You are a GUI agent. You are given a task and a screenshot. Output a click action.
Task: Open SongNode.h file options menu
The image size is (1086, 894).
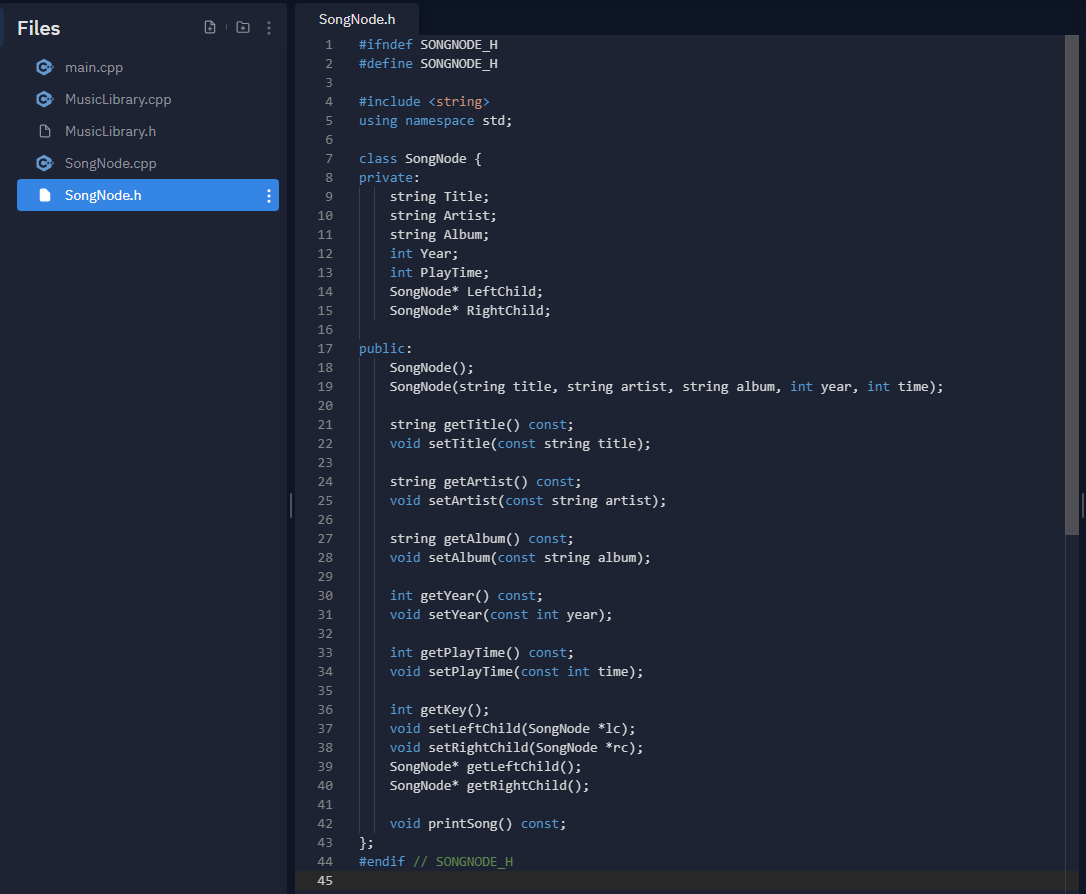269,196
